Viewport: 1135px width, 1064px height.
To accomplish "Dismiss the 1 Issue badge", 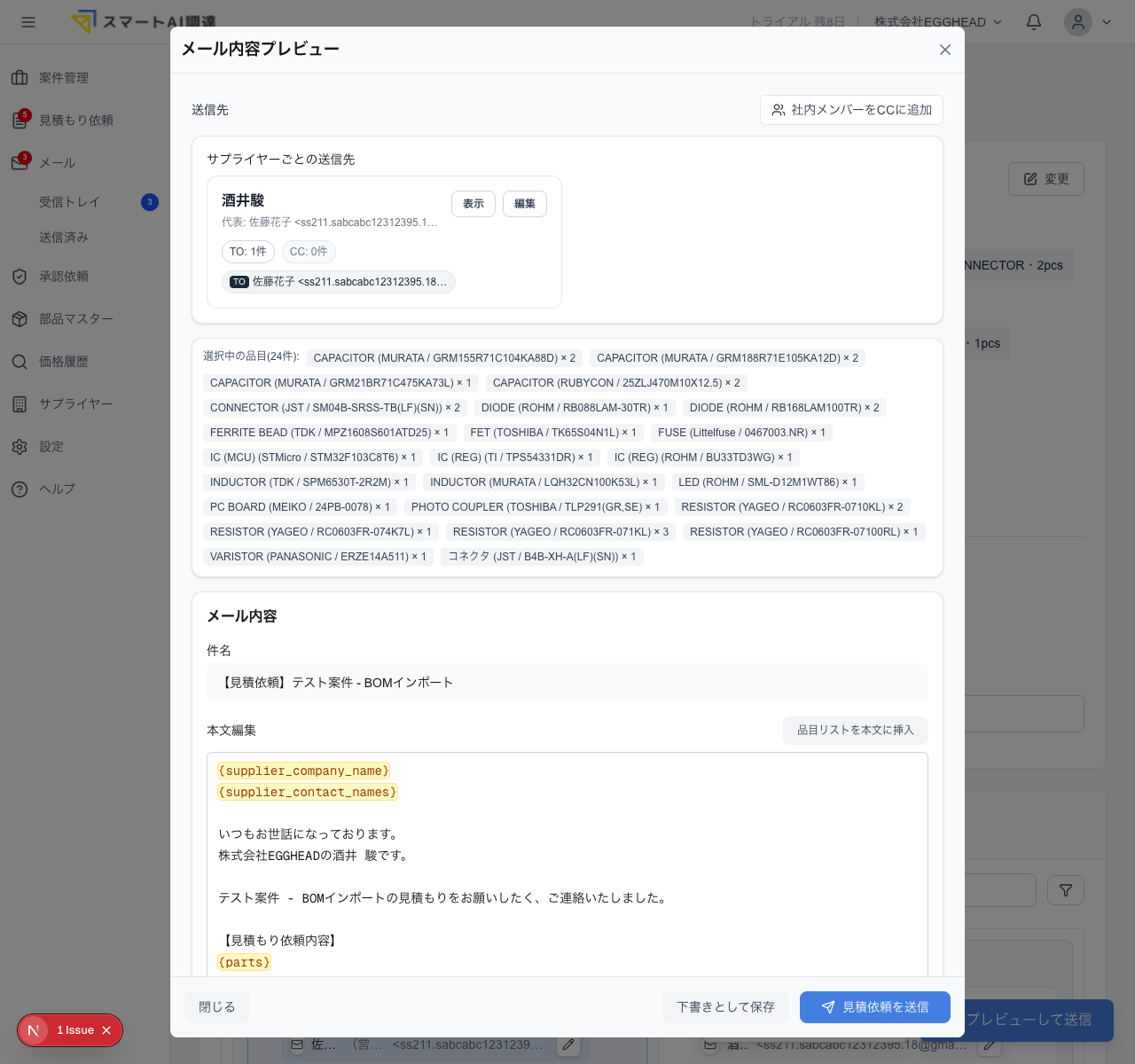I will click(x=106, y=1030).
